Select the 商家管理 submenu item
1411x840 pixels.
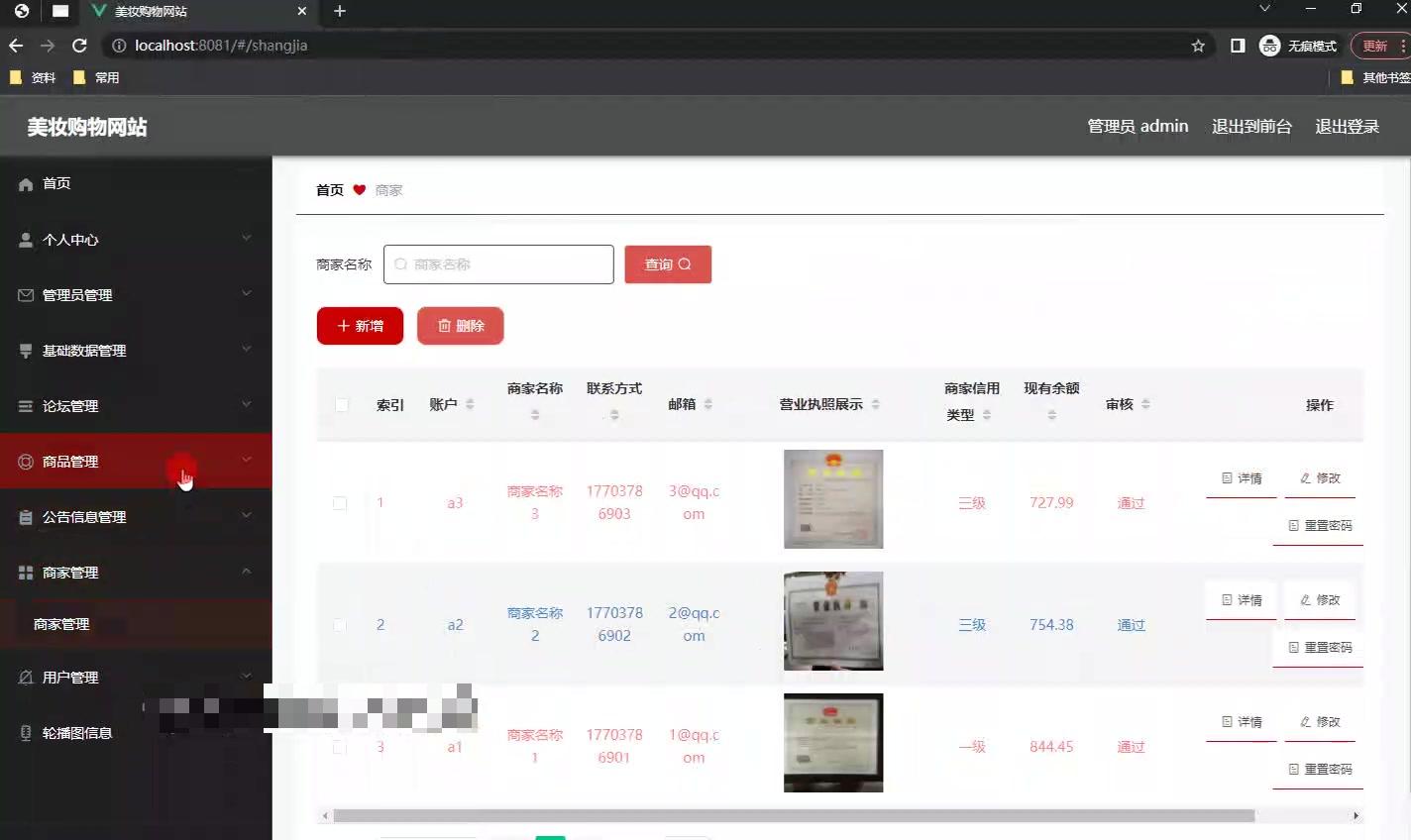[x=136, y=624]
